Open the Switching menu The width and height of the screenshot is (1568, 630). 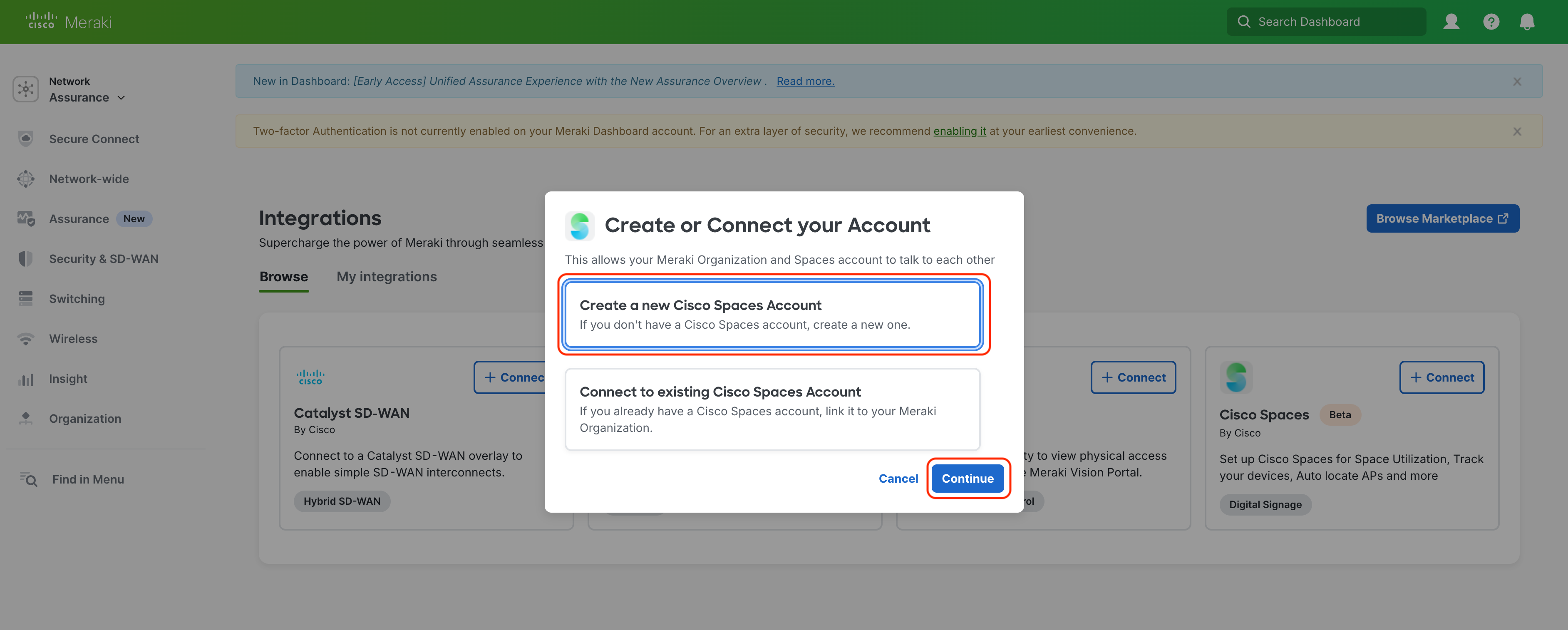point(77,299)
